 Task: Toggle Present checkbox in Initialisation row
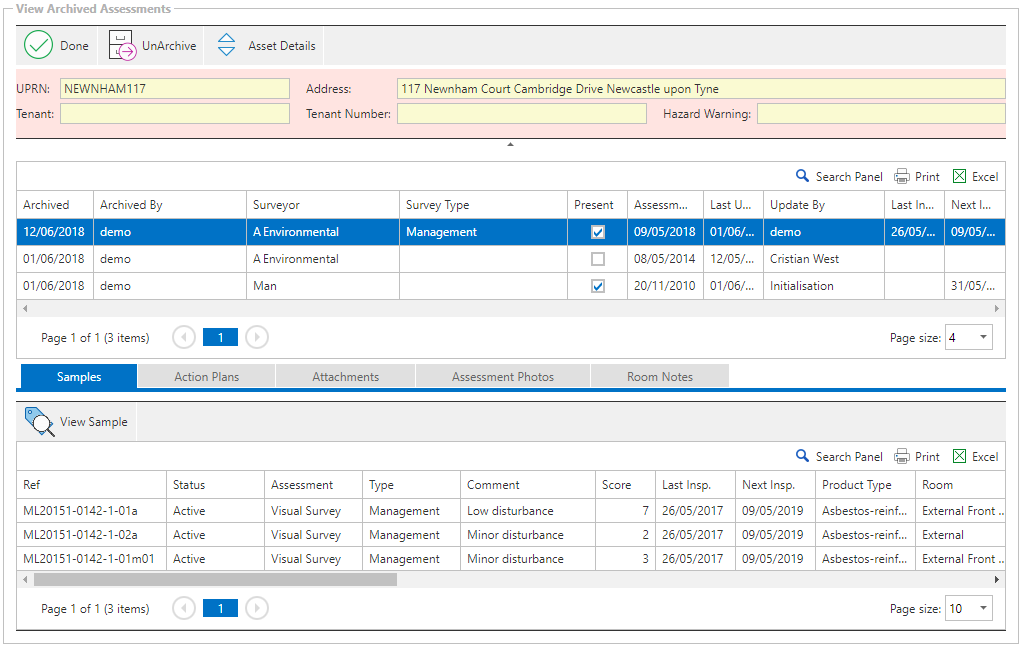[598, 286]
